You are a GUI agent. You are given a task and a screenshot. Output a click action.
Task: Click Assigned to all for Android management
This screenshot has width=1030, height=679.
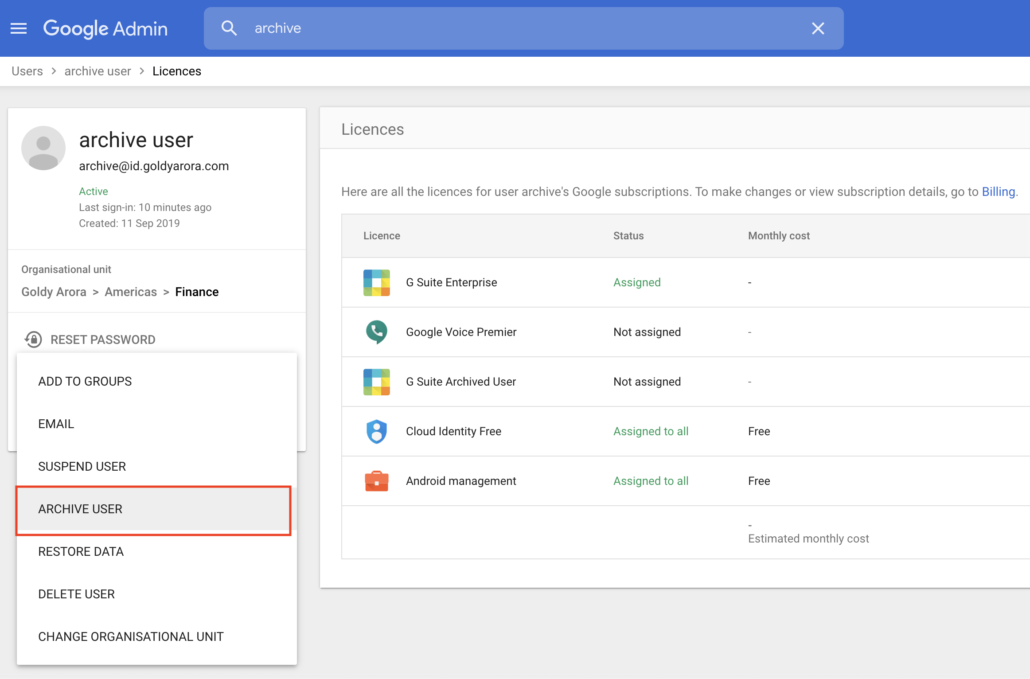point(650,481)
